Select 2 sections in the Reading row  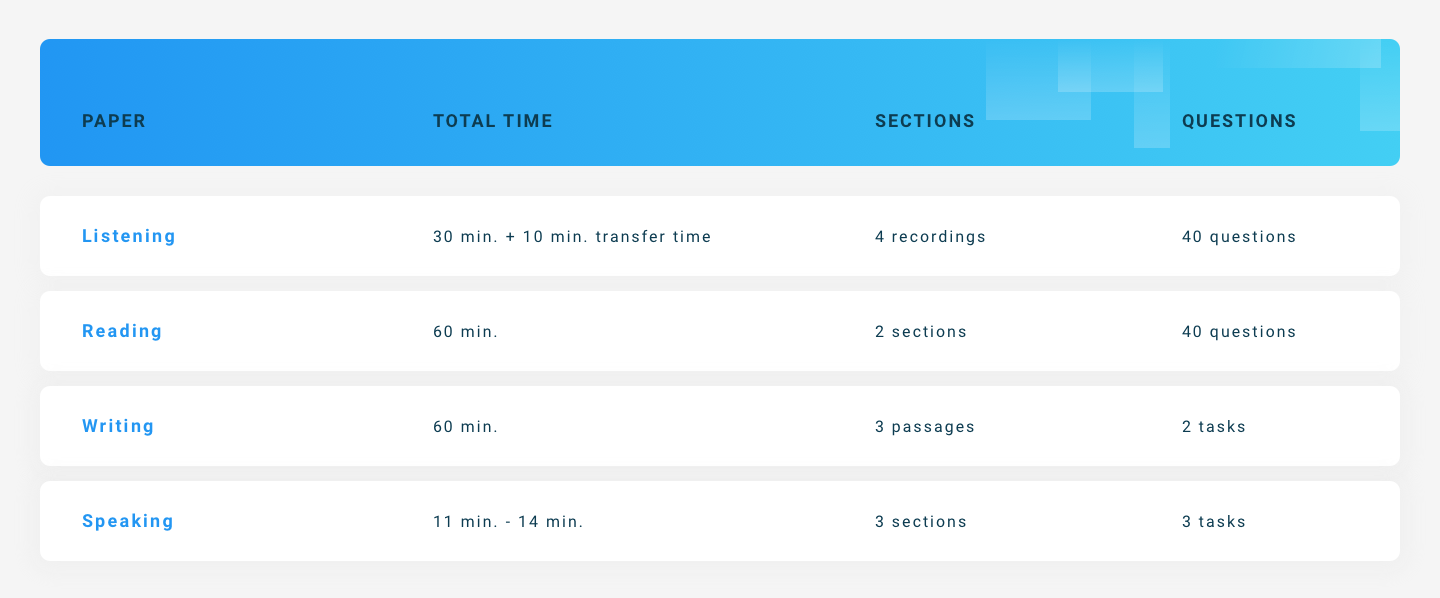point(921,332)
